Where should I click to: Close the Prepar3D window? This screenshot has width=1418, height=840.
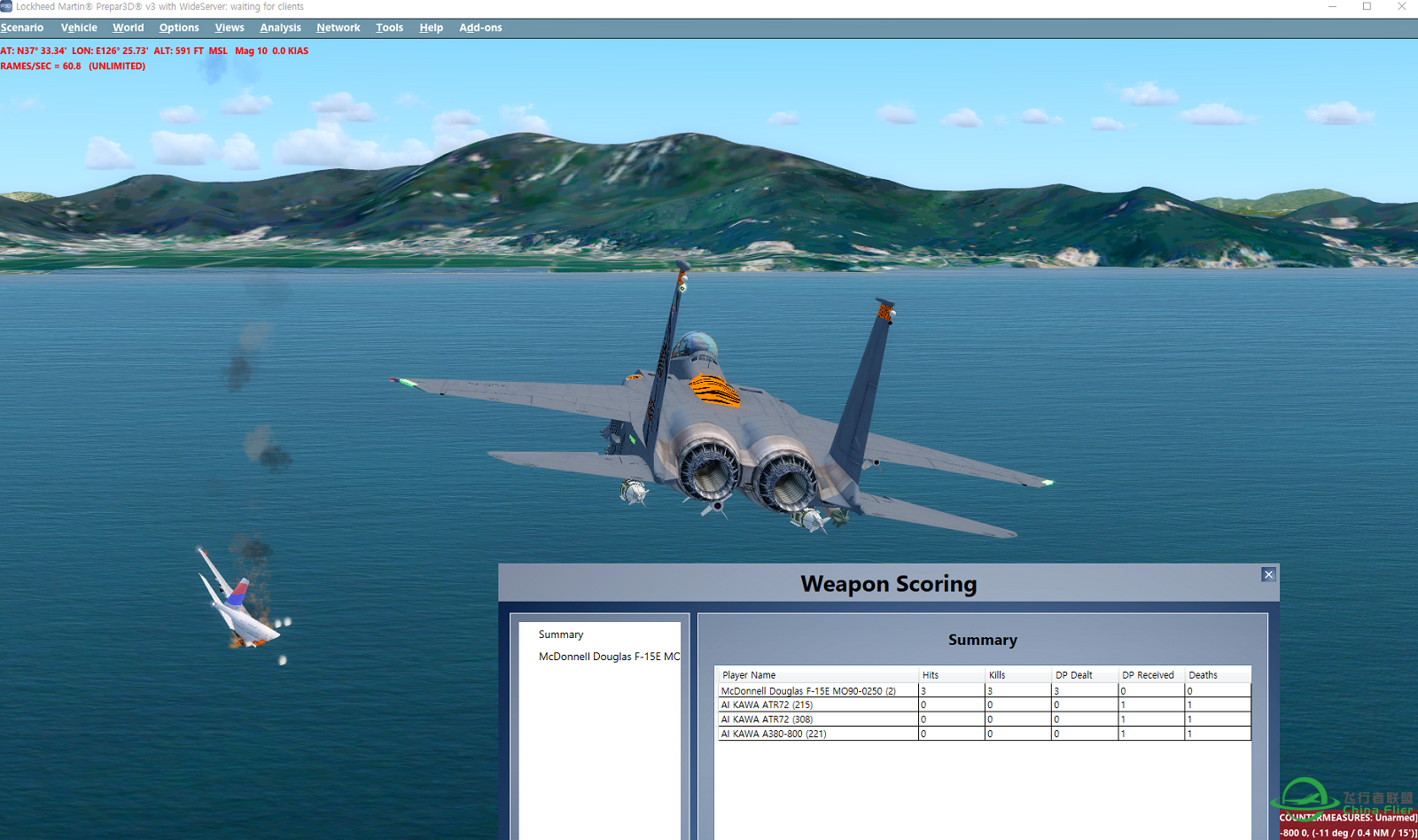click(1401, 6)
